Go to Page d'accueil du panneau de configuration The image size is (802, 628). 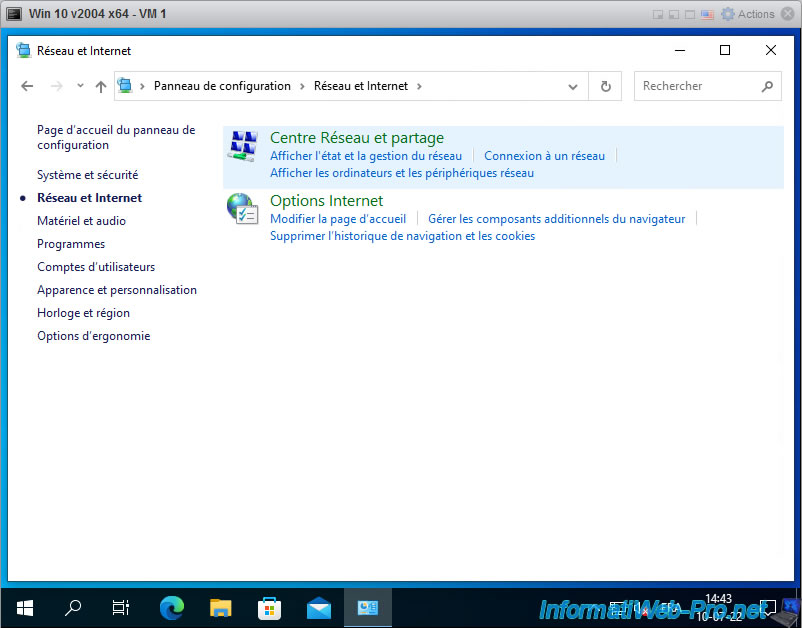pyautogui.click(x=116, y=138)
